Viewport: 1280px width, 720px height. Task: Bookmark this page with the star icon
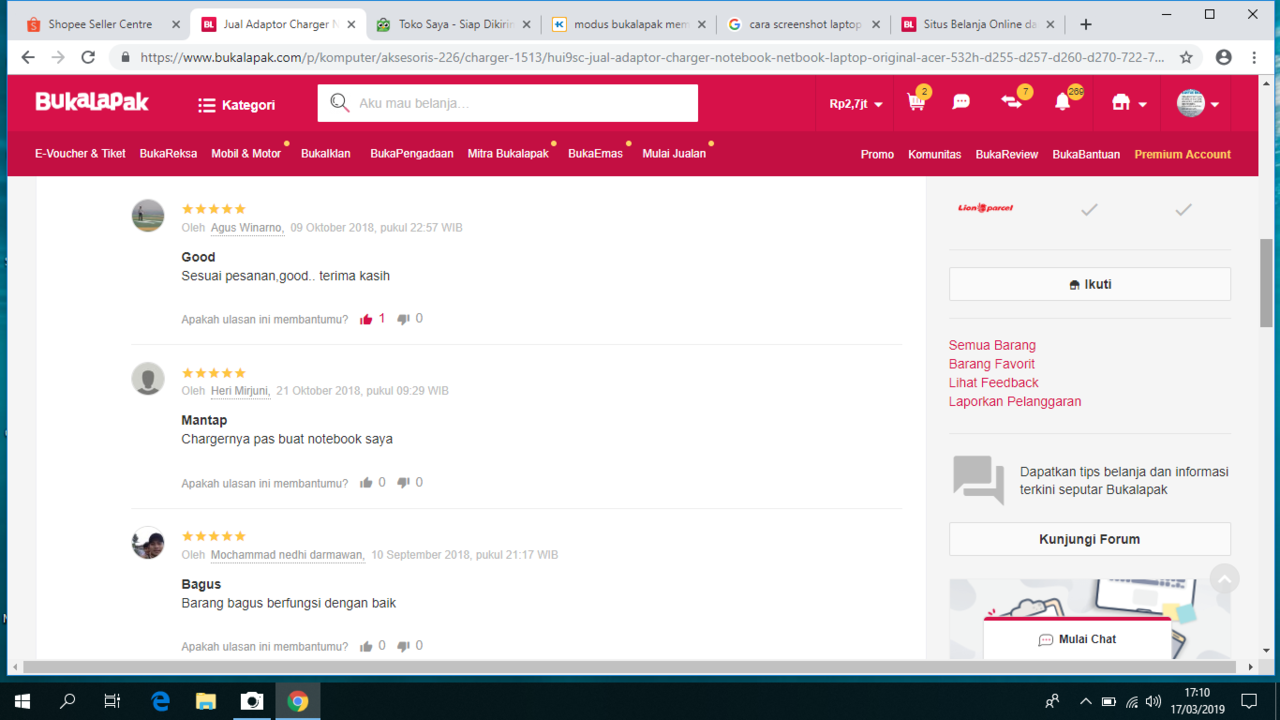pos(1186,57)
